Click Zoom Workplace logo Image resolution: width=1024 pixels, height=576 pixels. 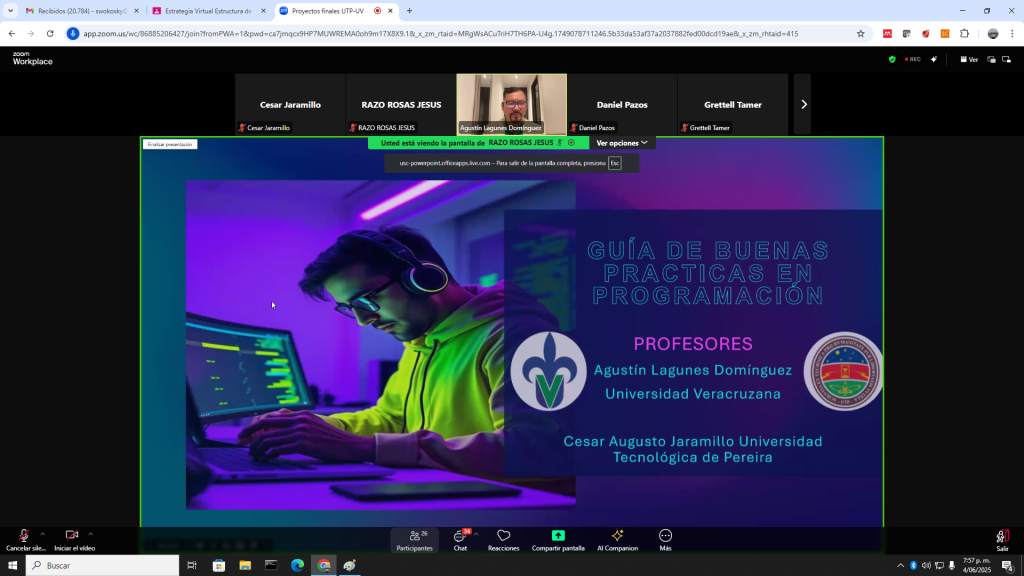pos(32,59)
